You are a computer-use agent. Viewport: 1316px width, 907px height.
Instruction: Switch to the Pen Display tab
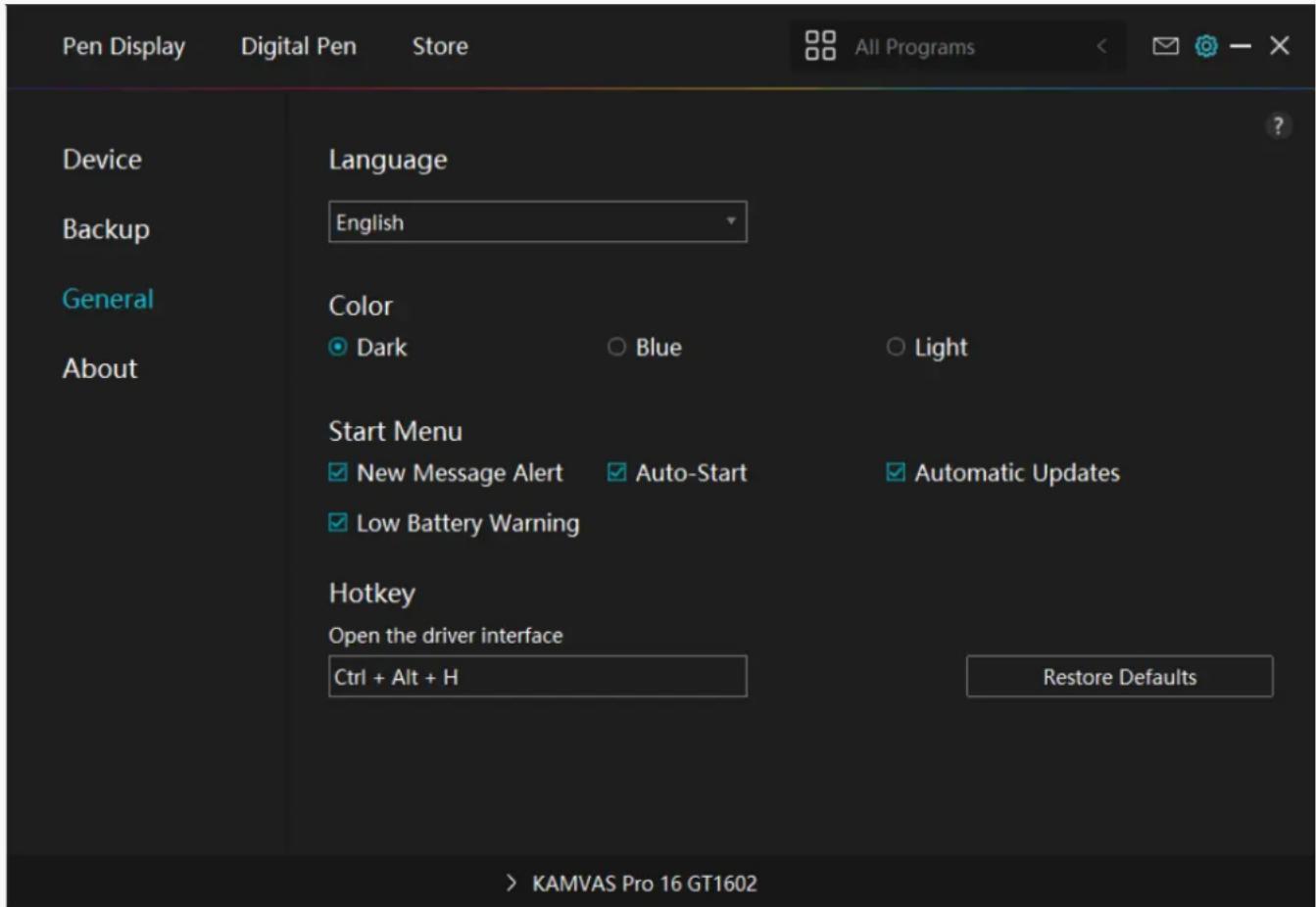[x=123, y=46]
